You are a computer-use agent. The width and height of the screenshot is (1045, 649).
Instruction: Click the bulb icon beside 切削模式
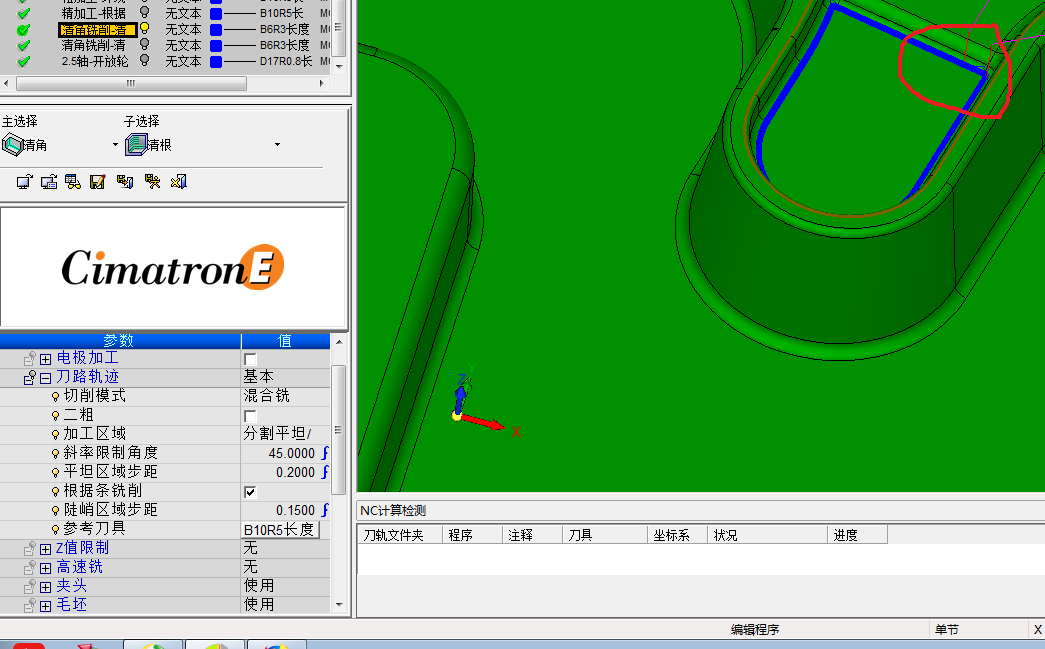click(55, 396)
